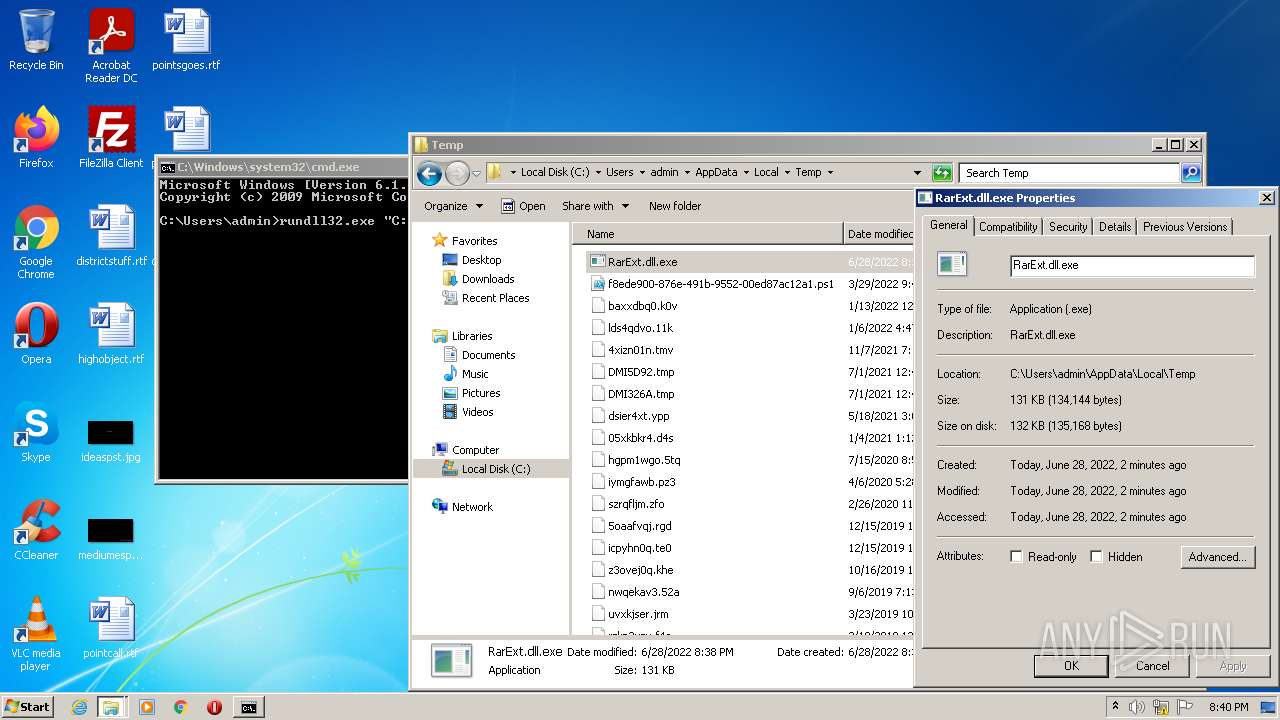This screenshot has height=720, width=1280.
Task: Open CCleaner desktop shortcut
Action: click(36, 530)
